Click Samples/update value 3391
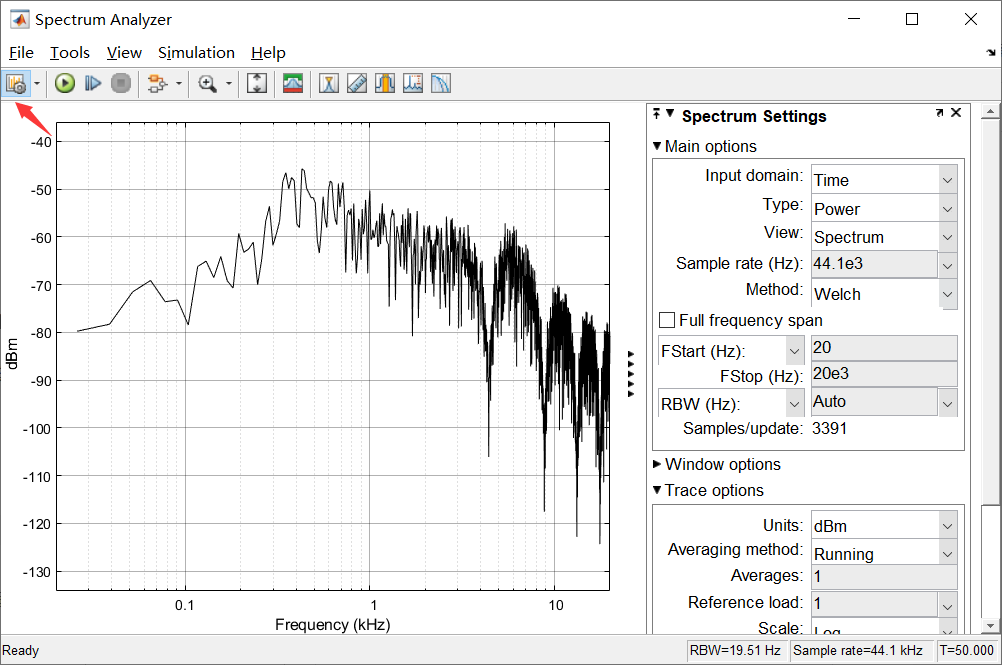The height and width of the screenshot is (665, 1002). (829, 428)
